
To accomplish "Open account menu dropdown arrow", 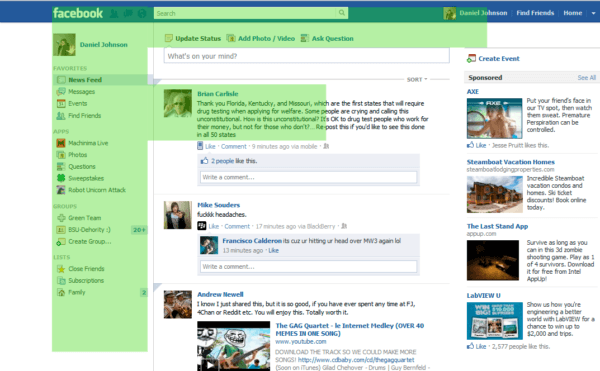I will coord(593,13).
